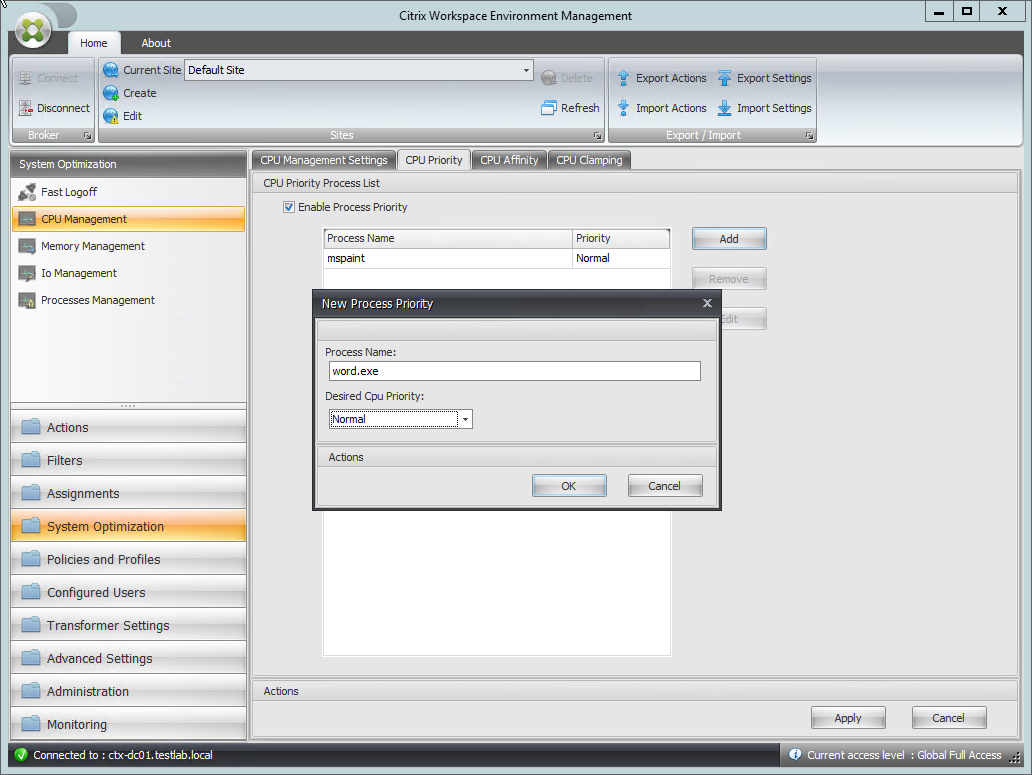Click the Current Site globe icon
Viewport: 1032px width, 775px height.
tap(111, 70)
